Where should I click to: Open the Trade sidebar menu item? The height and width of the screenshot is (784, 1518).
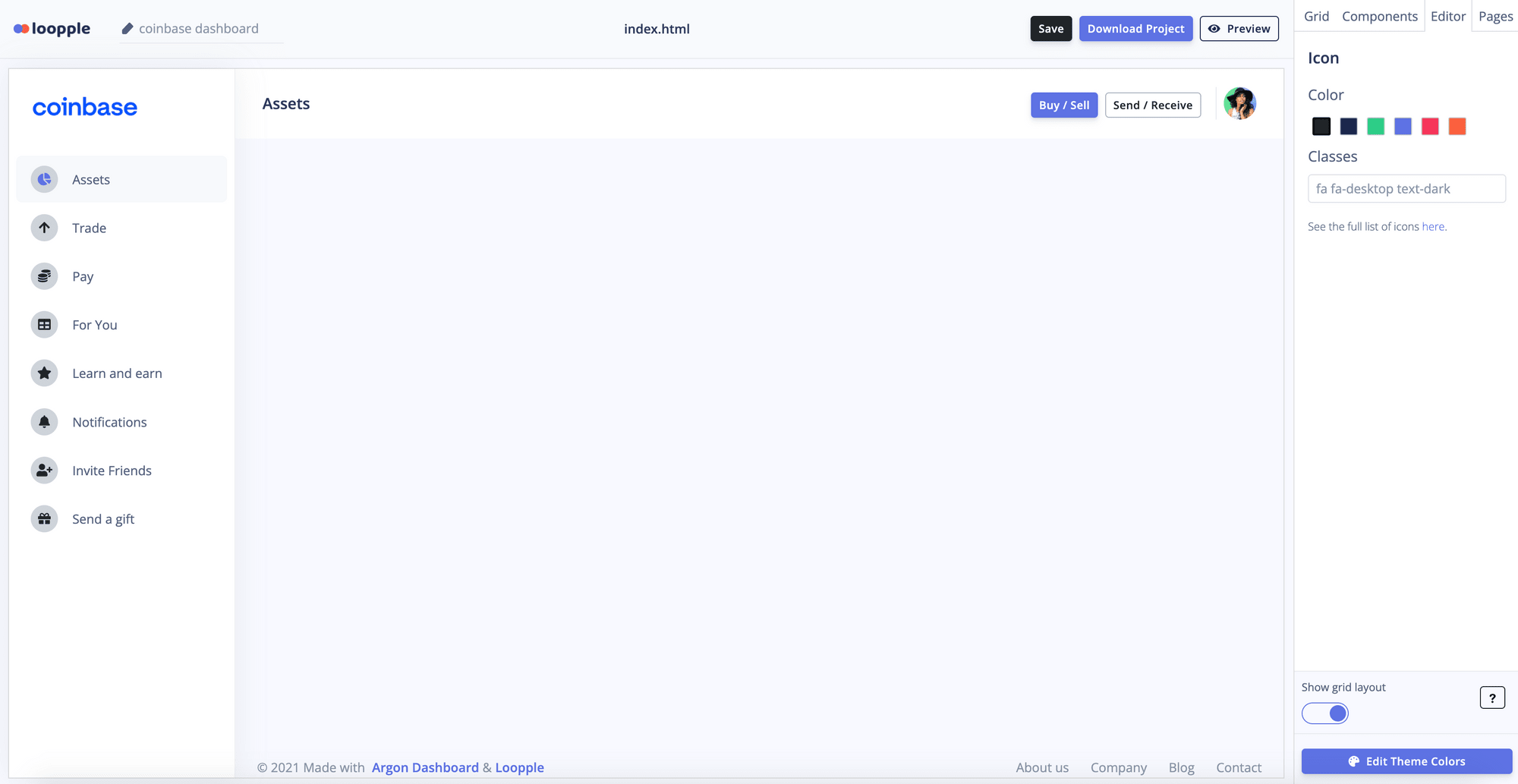pos(121,228)
